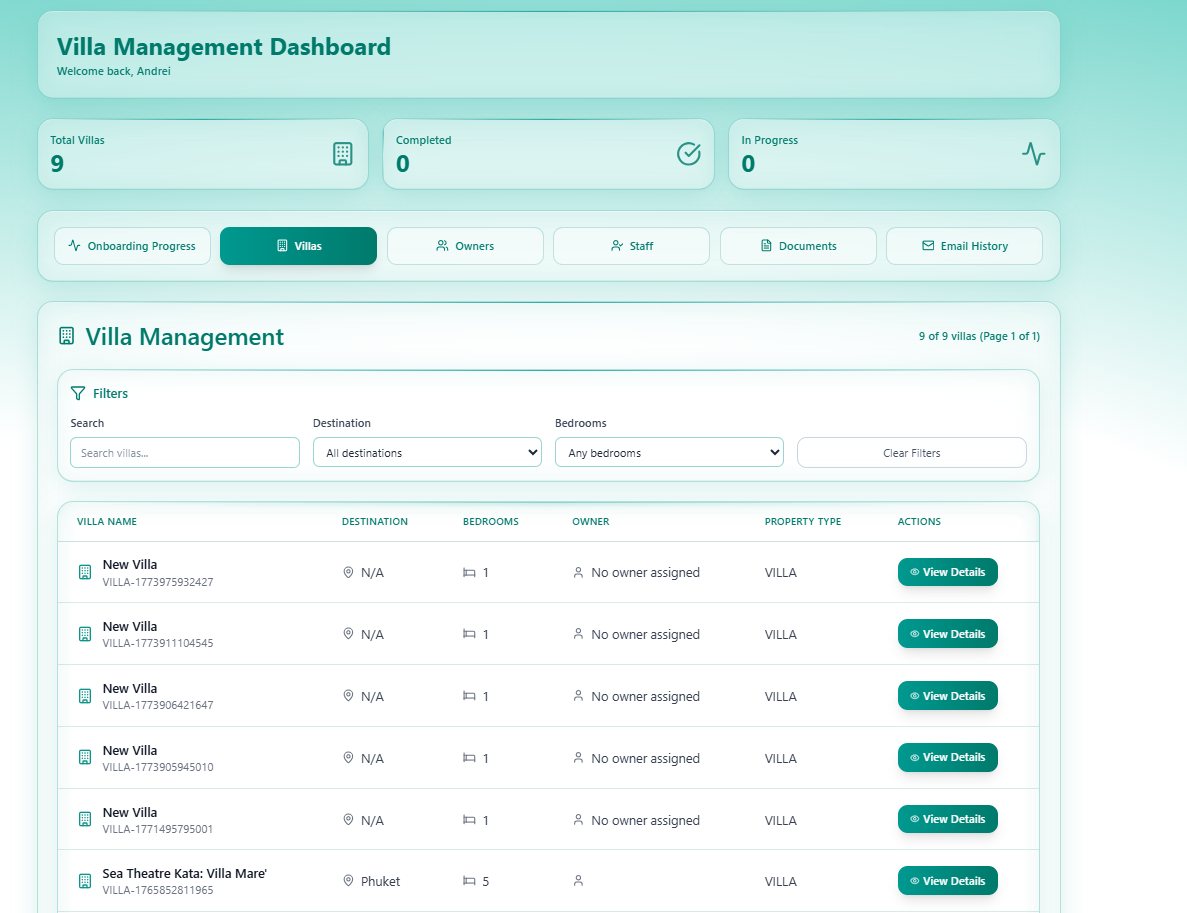This screenshot has height=913, width=1187.
Task: Click bed icon in Sea Theatre Kata row
Action: [469, 881]
